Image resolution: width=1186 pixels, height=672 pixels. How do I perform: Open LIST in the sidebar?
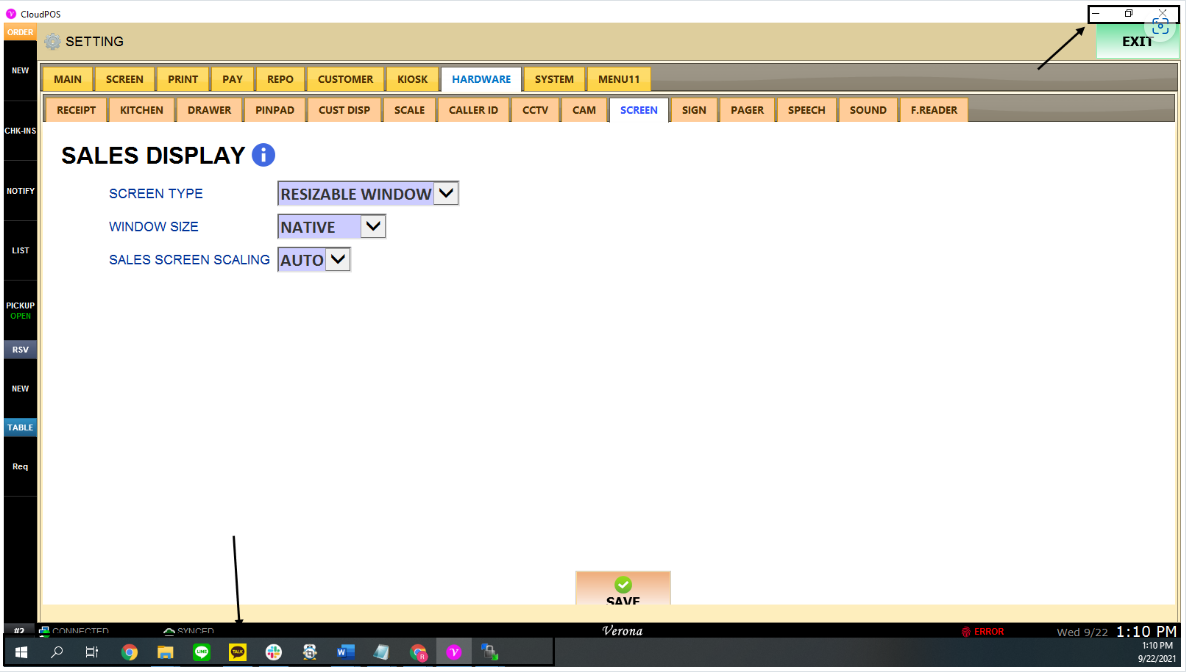[20, 250]
